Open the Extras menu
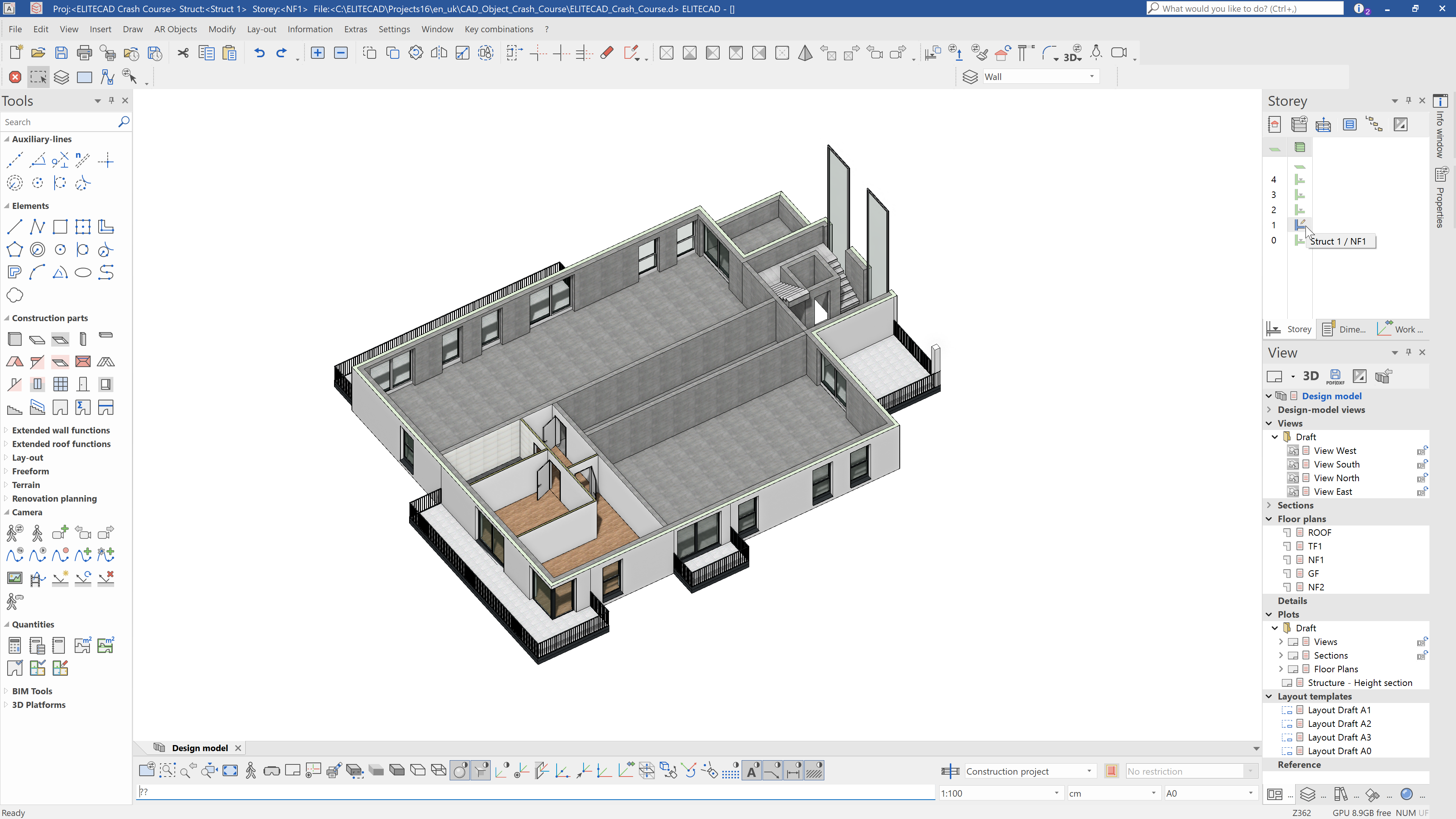 [356, 30]
